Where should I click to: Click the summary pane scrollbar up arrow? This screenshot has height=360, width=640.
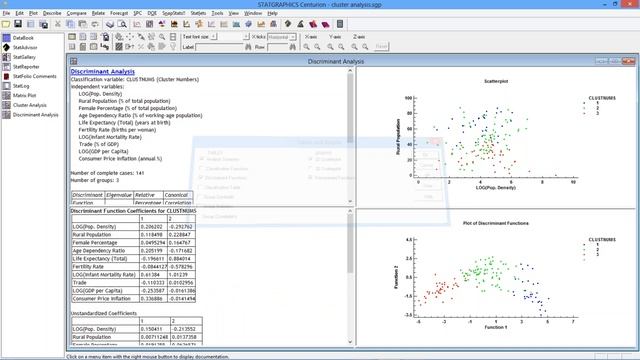click(350, 71)
